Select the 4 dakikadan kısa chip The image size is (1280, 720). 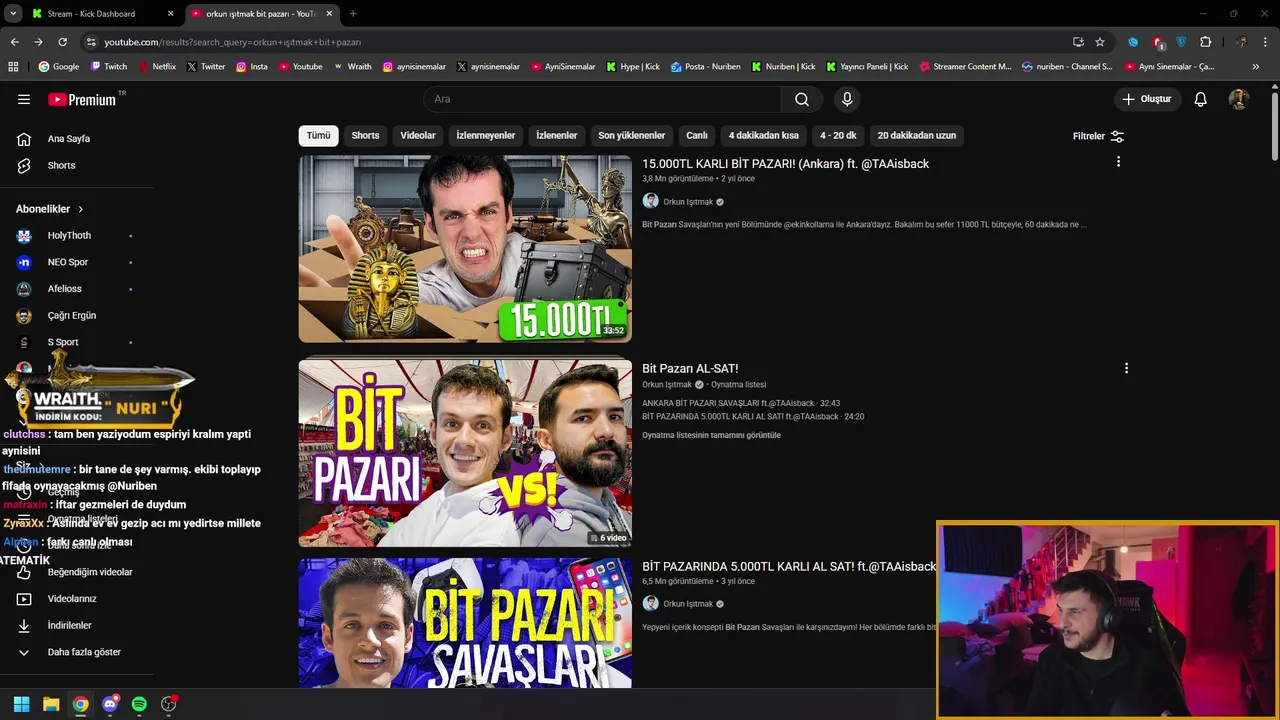pyautogui.click(x=764, y=135)
